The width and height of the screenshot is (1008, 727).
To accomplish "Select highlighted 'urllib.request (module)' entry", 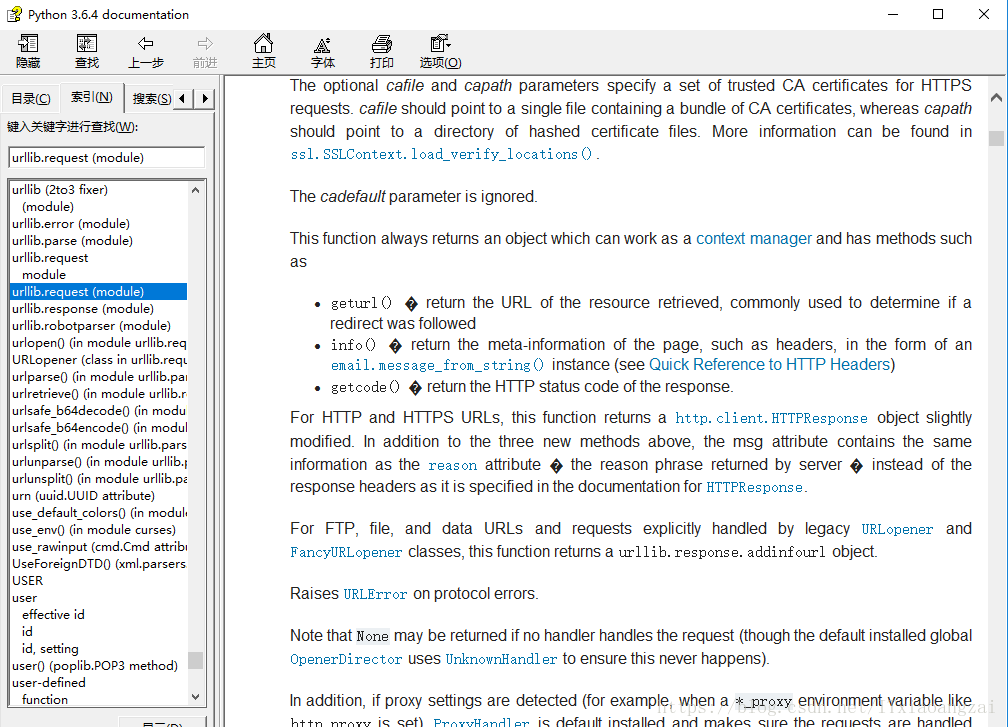I will 99,292.
